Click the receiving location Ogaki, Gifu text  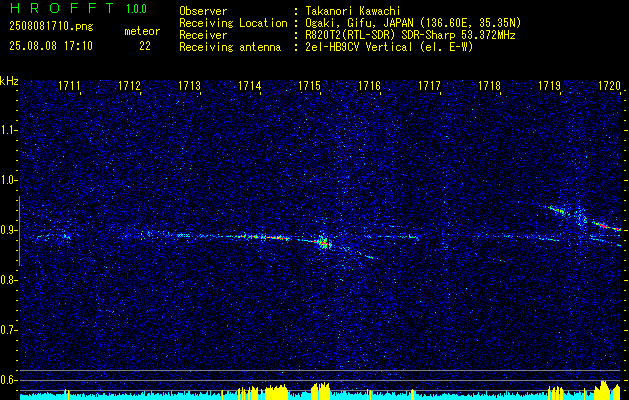tap(413, 23)
